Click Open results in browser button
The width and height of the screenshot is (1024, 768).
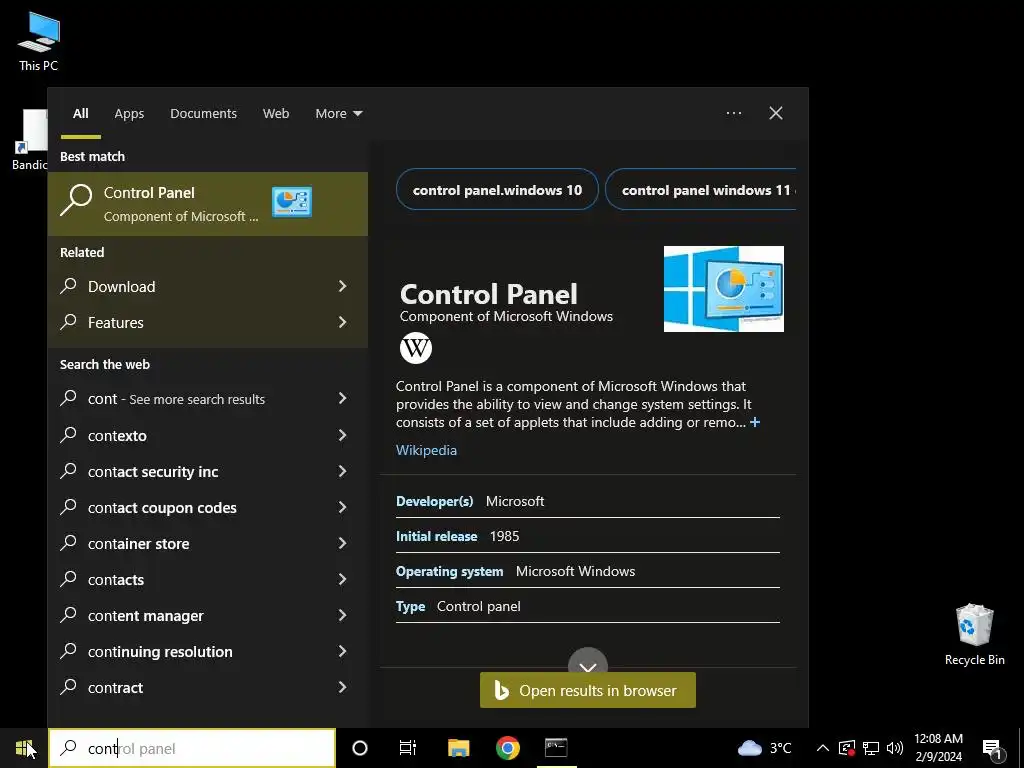pos(588,690)
